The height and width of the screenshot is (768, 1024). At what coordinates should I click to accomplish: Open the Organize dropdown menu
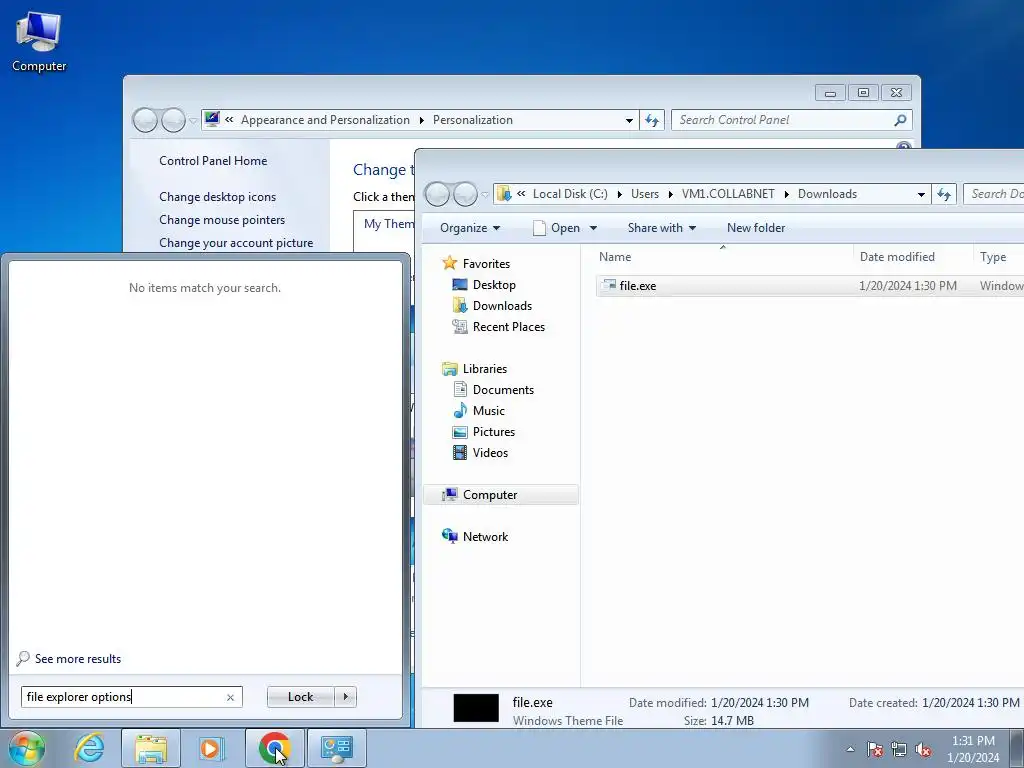470,228
